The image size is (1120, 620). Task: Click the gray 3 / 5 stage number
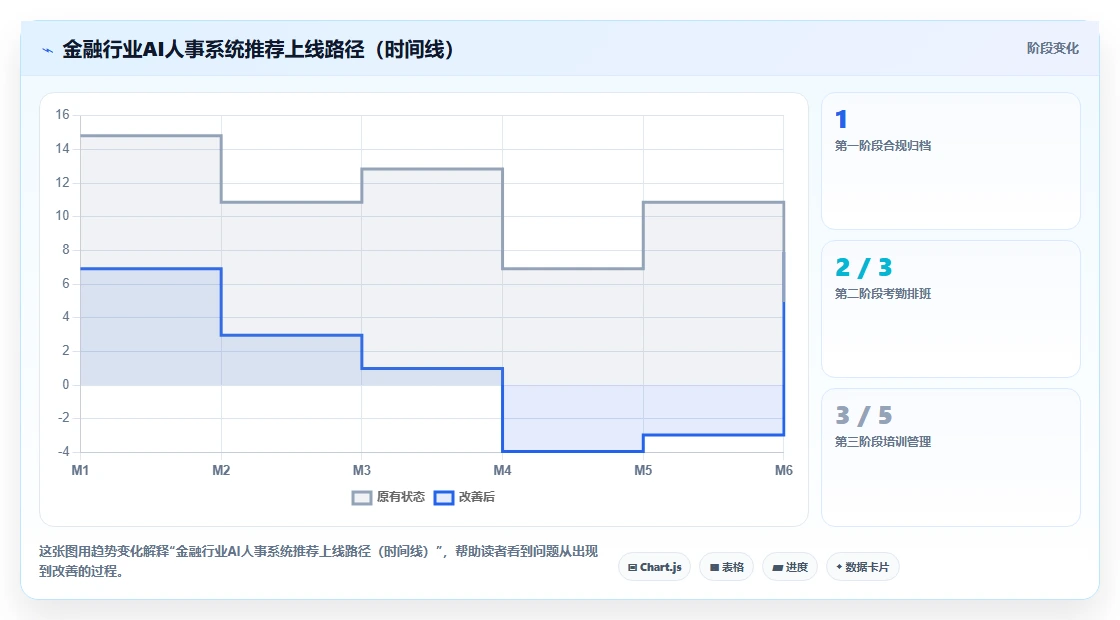pos(864,415)
